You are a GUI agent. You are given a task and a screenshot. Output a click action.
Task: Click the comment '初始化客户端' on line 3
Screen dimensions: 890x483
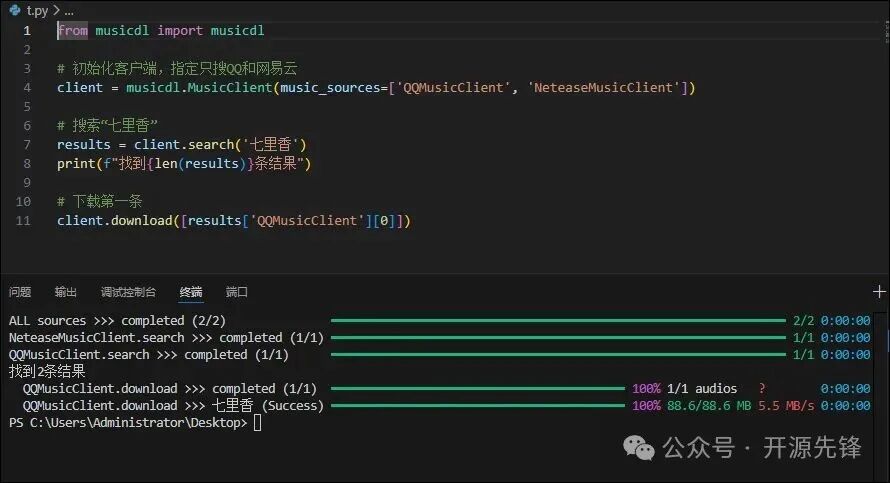pos(114,69)
